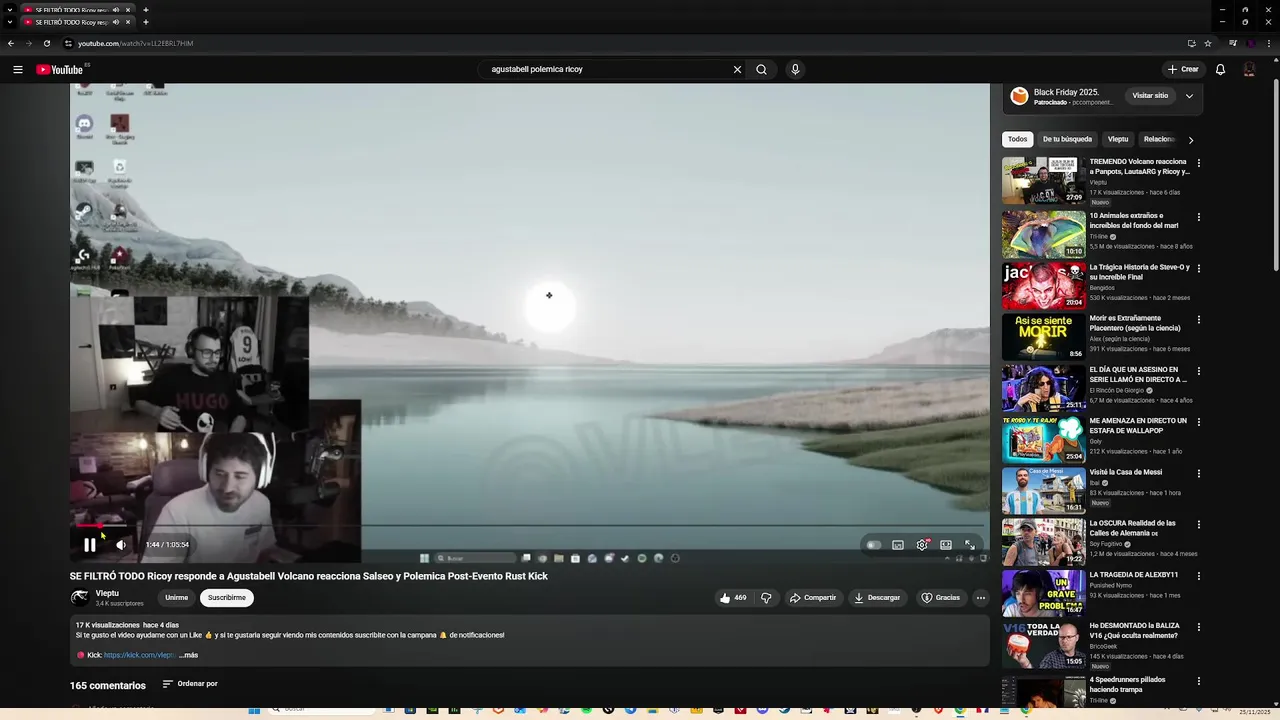Clear the search box with the X
1280x720 pixels.
737,69
